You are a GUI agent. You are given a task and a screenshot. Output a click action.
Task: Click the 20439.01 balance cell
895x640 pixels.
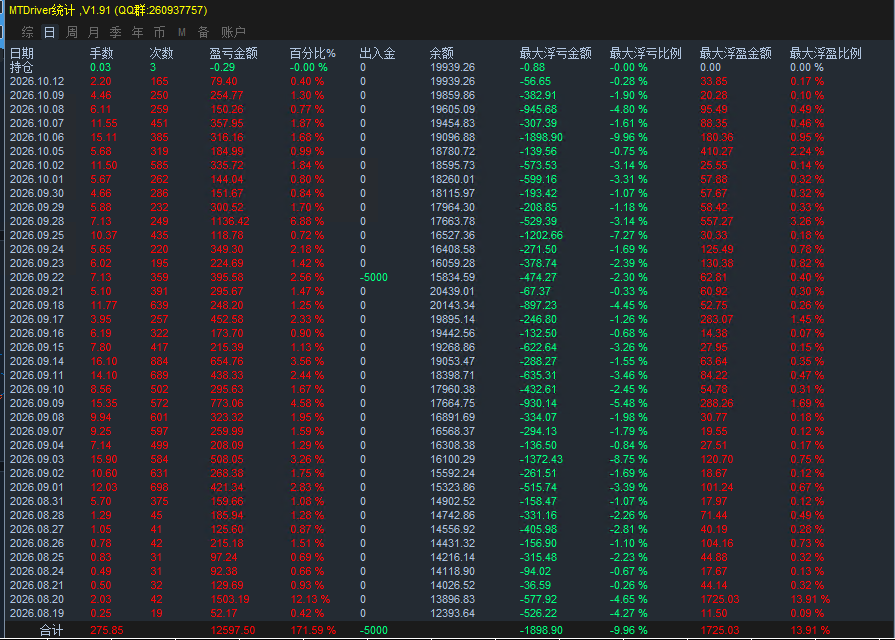(x=452, y=291)
